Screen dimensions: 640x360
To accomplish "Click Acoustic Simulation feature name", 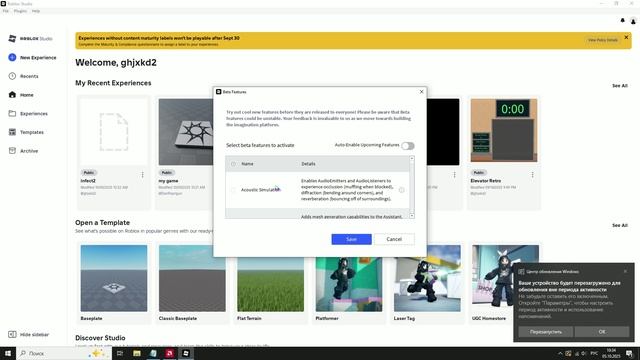I will [261, 190].
